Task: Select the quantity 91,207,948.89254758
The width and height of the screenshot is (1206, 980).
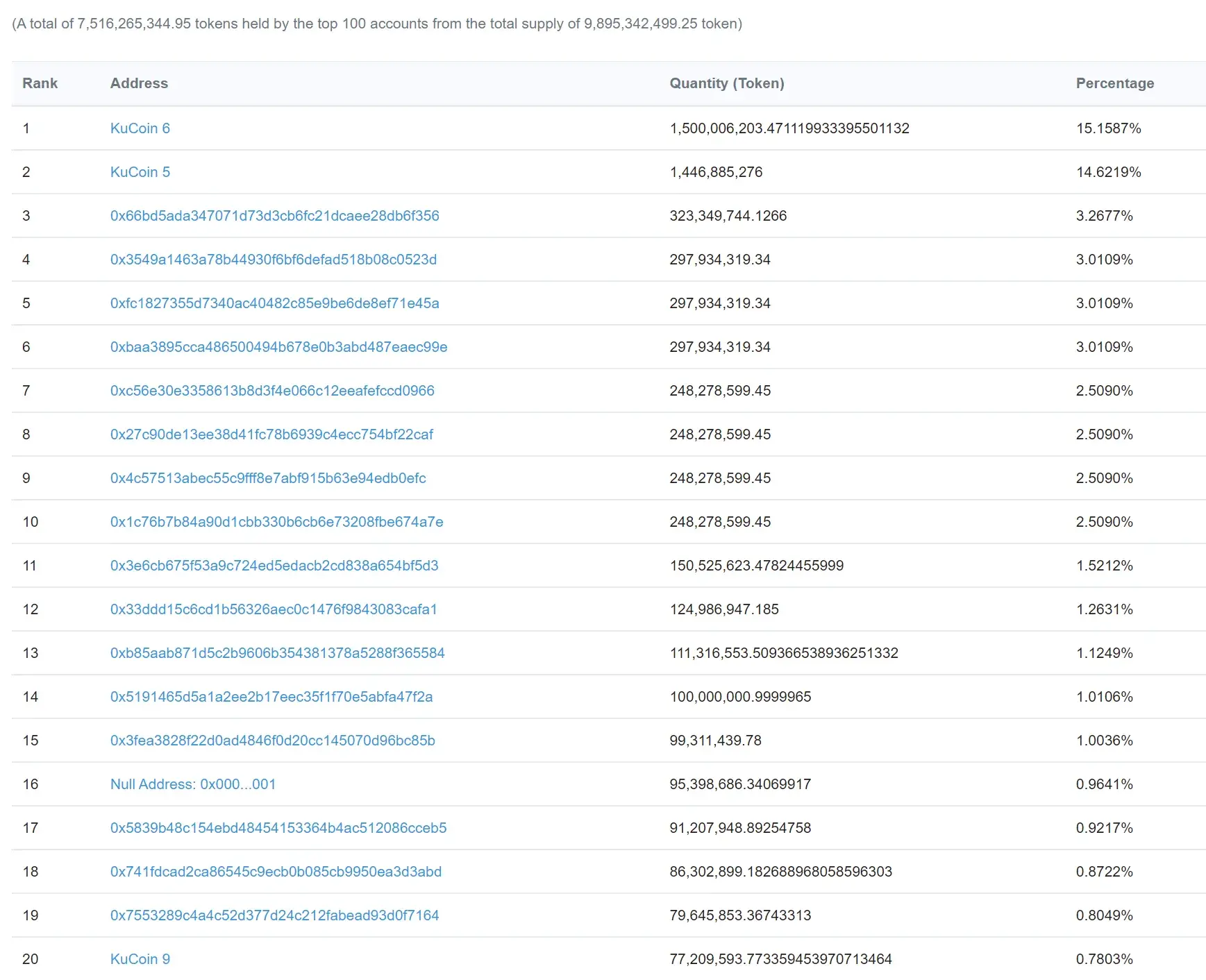Action: [740, 828]
